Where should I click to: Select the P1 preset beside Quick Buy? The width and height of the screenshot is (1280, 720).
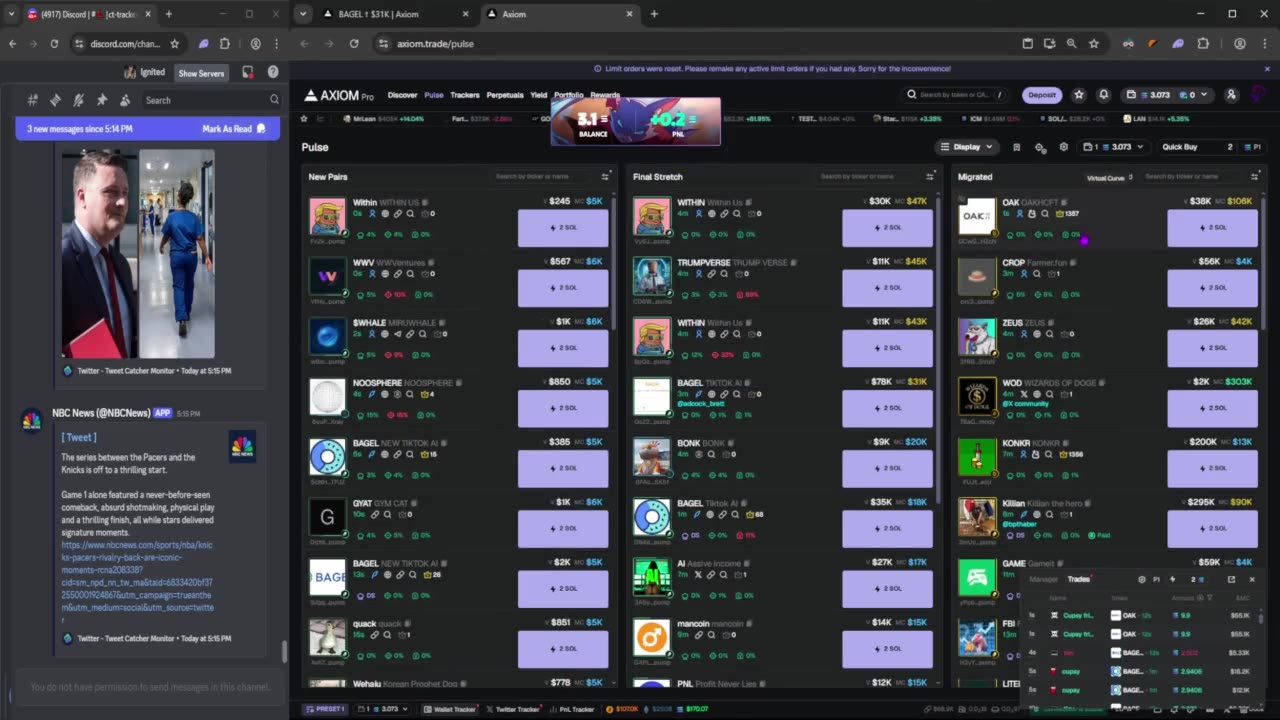(1252, 147)
